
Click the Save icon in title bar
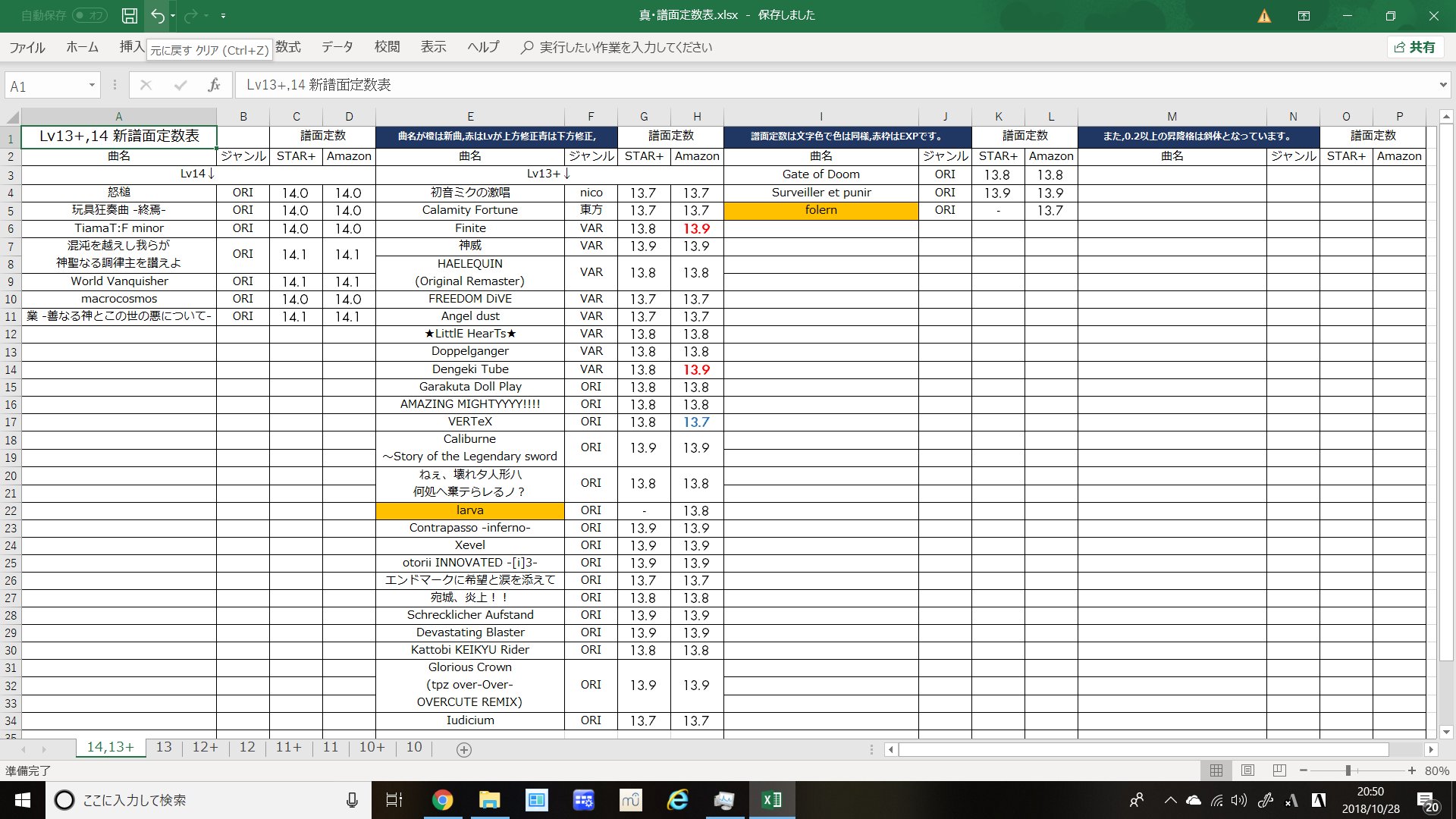coord(130,15)
